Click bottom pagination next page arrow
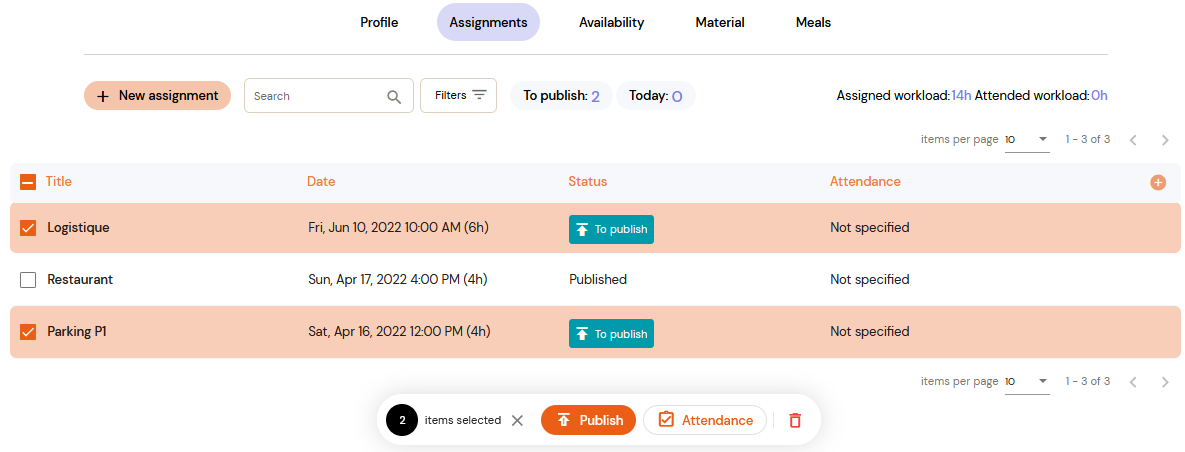The image size is (1185, 452). pyautogui.click(x=1165, y=382)
